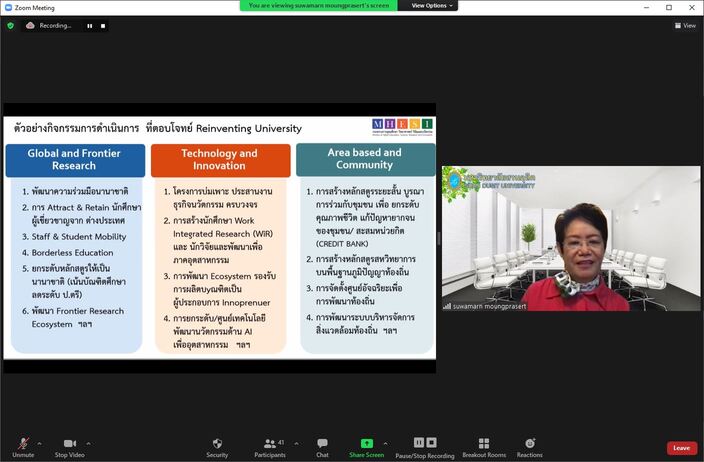Expand arrow next to Participants
This screenshot has width=704, height=462.
(x=296, y=444)
